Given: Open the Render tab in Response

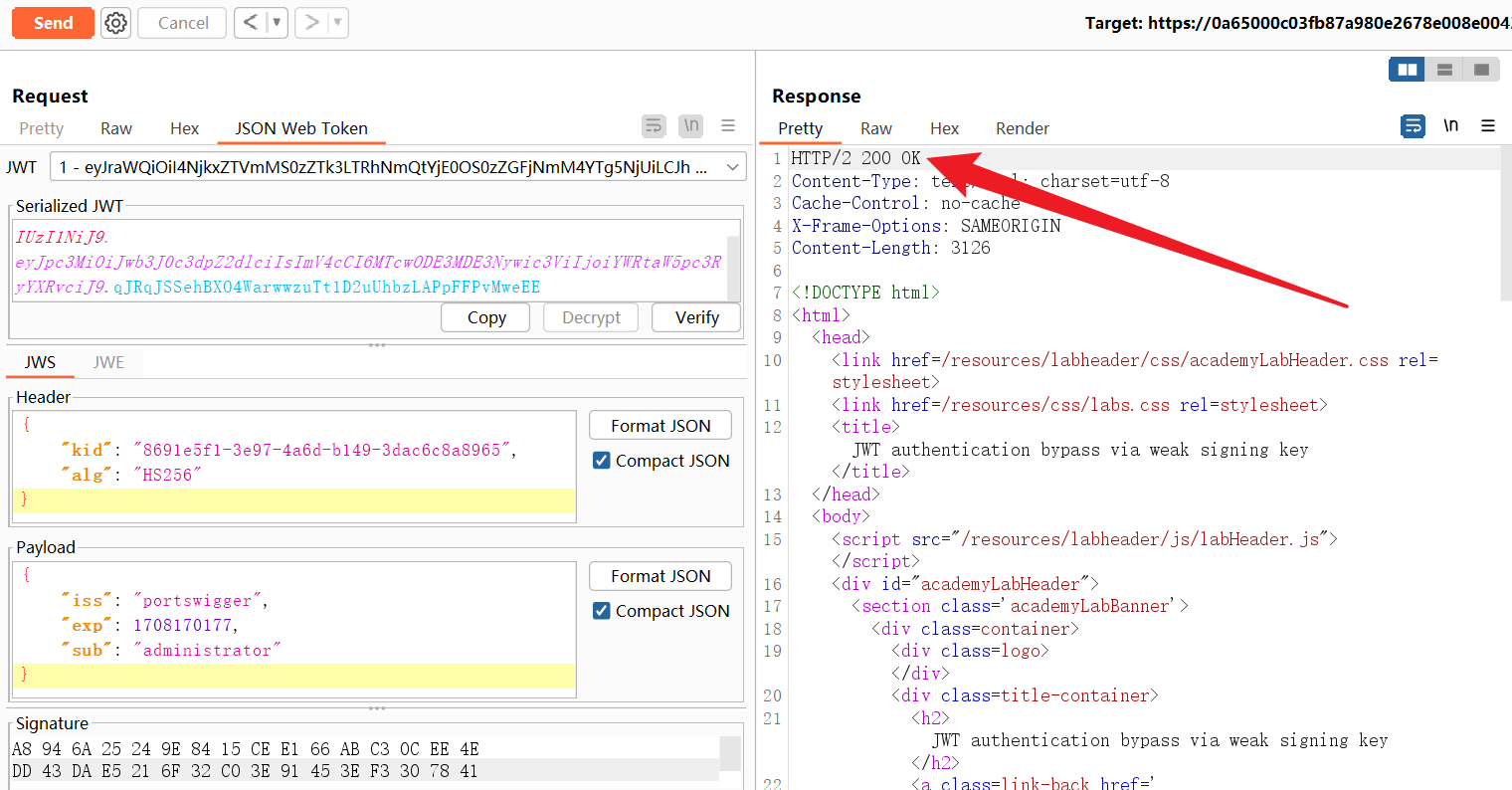Looking at the screenshot, I should point(1022,128).
